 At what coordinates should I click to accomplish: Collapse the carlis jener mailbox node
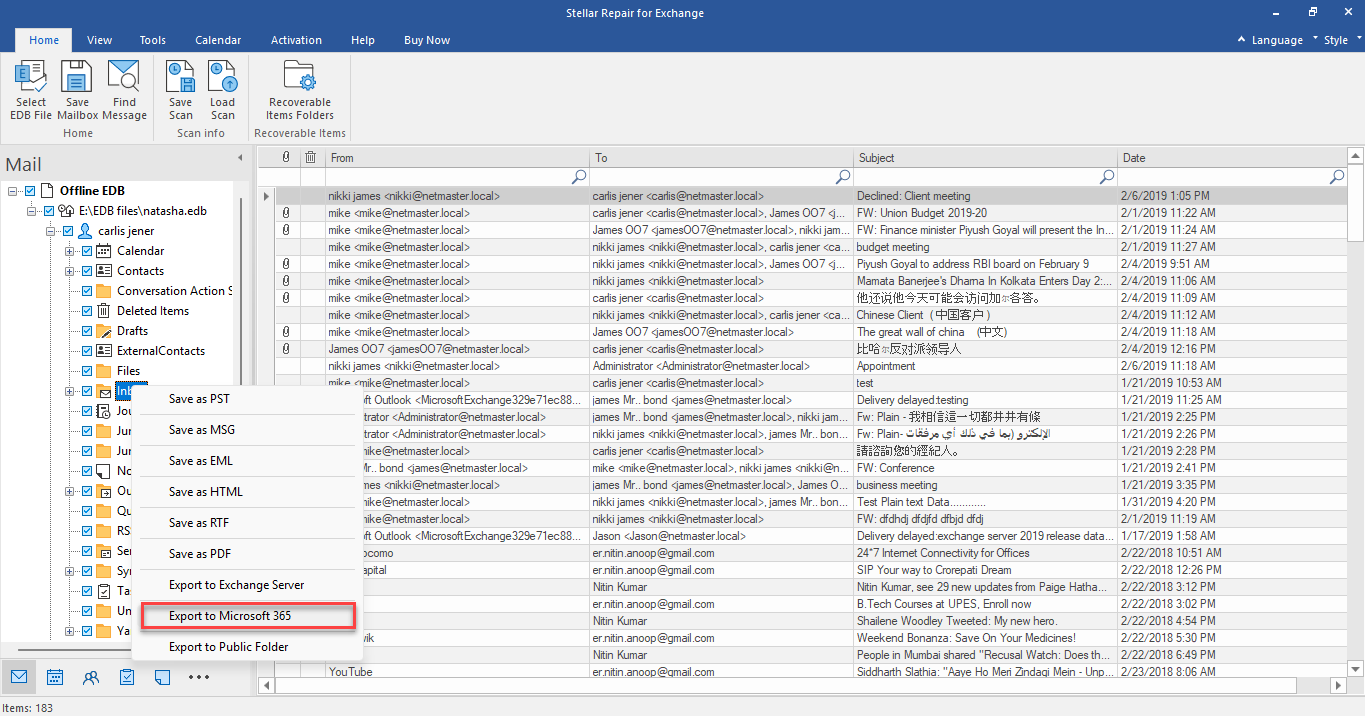coord(52,231)
